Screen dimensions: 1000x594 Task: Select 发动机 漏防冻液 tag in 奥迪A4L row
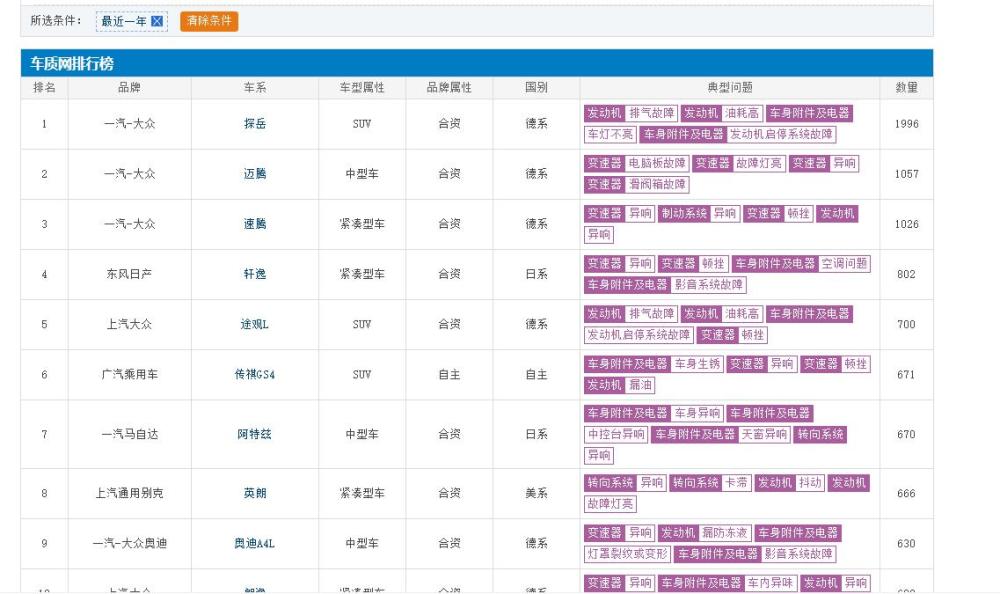tap(704, 533)
